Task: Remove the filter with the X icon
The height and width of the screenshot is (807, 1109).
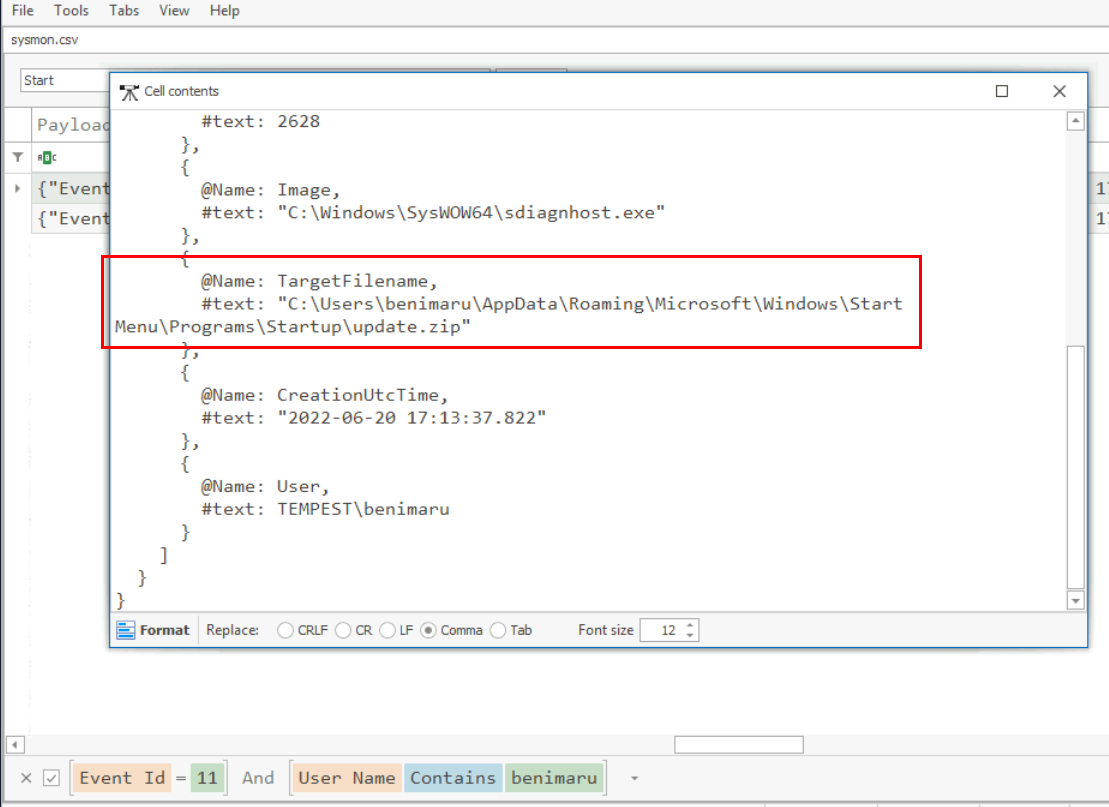Action: [26, 778]
